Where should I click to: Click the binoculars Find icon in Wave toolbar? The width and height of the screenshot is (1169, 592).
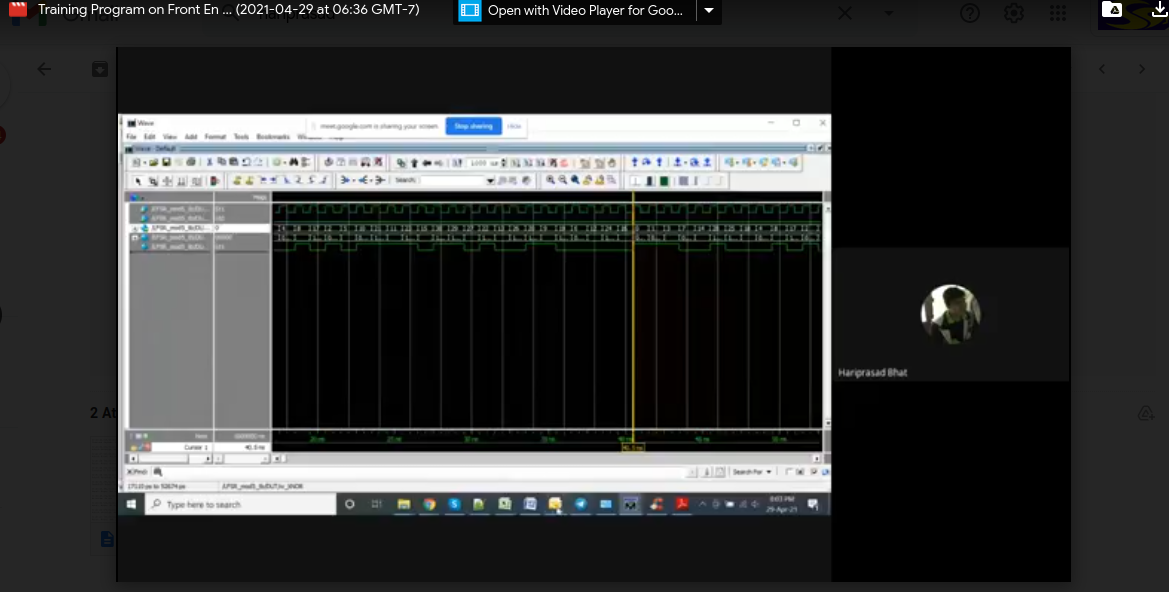tap(294, 162)
